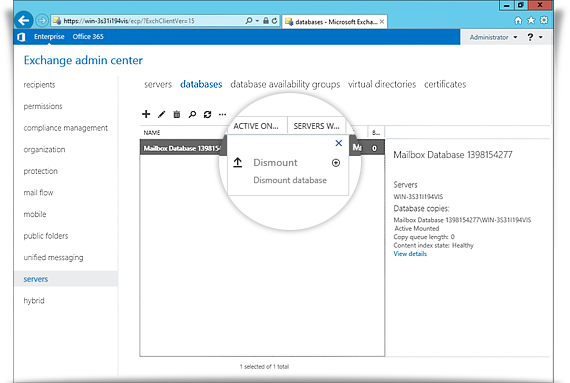This screenshot has width=570, height=383.
Task: Open organization in the left navigation
Action: (44, 149)
